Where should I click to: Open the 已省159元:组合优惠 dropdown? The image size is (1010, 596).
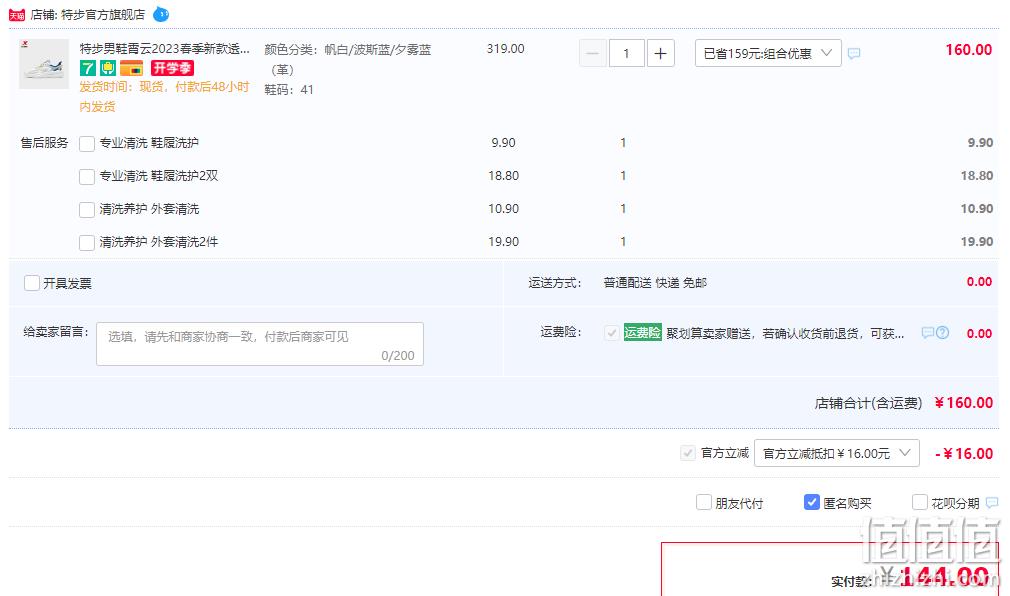(x=768, y=53)
